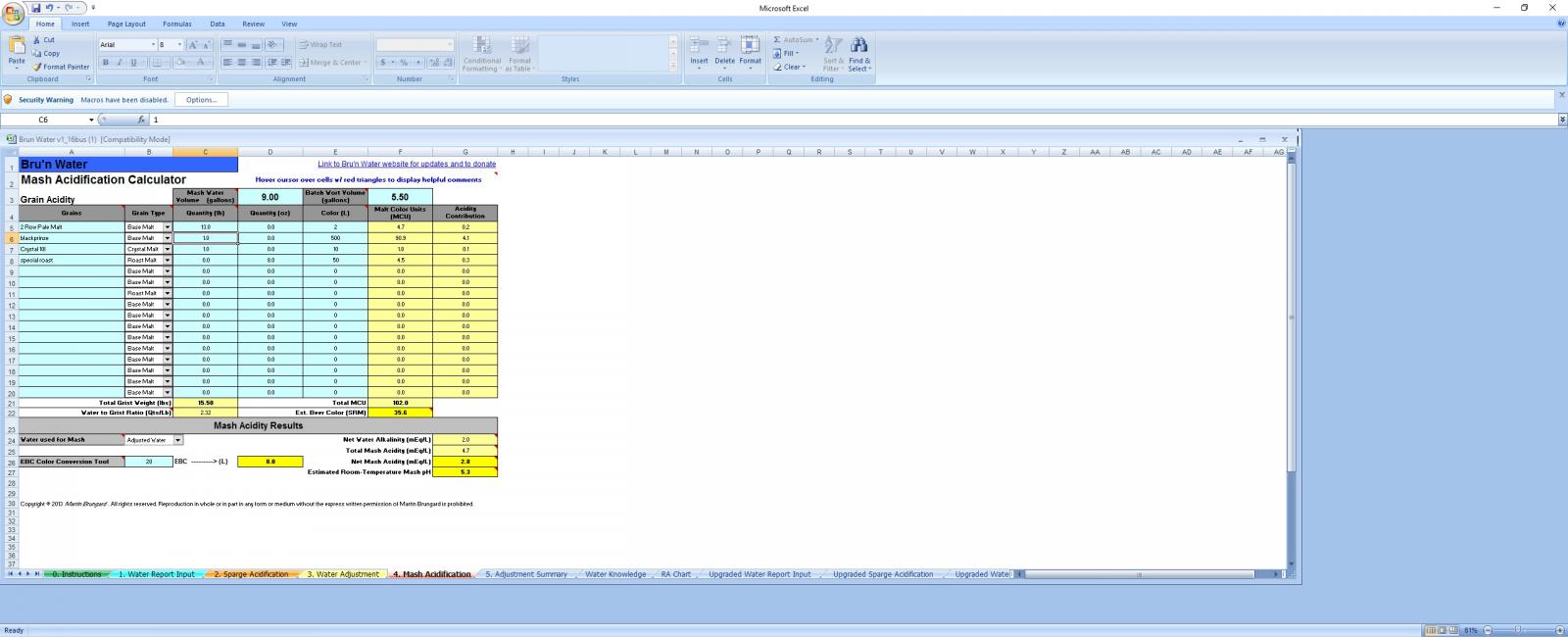The width and height of the screenshot is (1568, 637).
Task: Cut the selected cell
Action: [x=43, y=40]
